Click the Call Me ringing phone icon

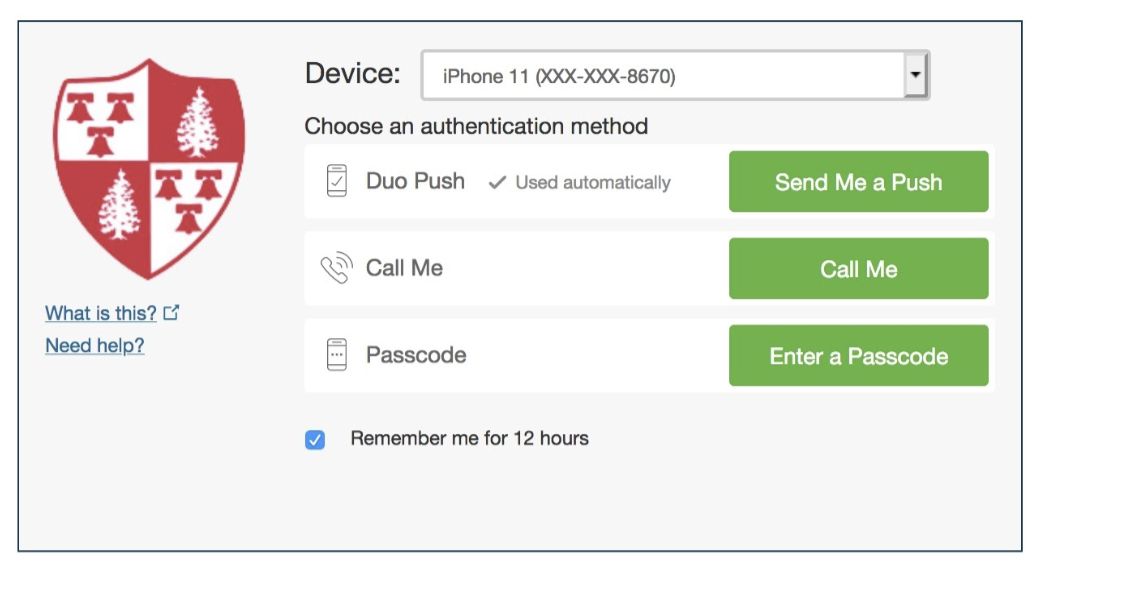[x=336, y=269]
